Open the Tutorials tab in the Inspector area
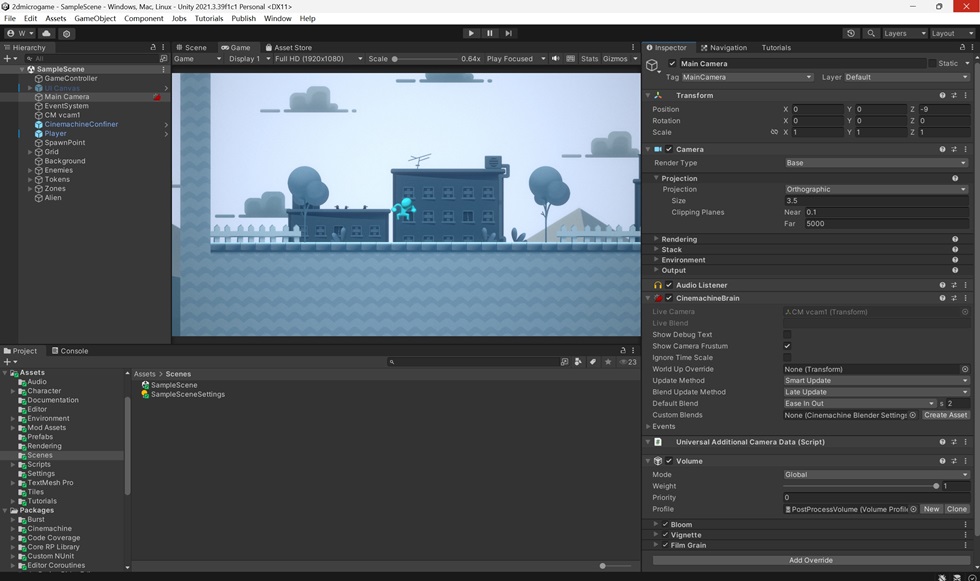 776,47
